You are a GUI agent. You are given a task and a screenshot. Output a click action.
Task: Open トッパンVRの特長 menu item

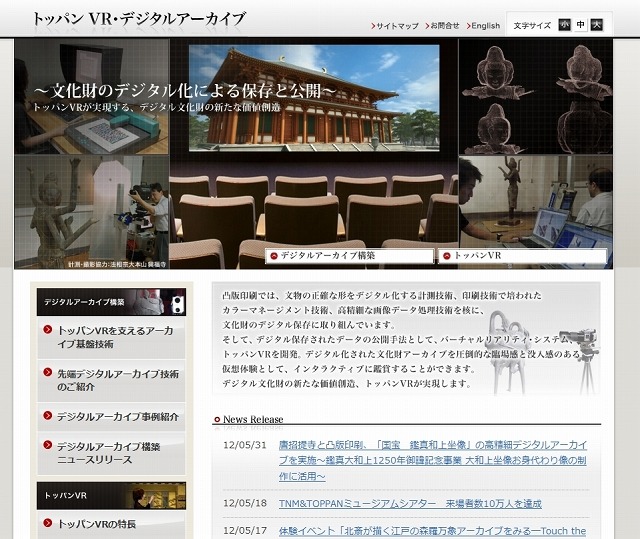(x=111, y=524)
